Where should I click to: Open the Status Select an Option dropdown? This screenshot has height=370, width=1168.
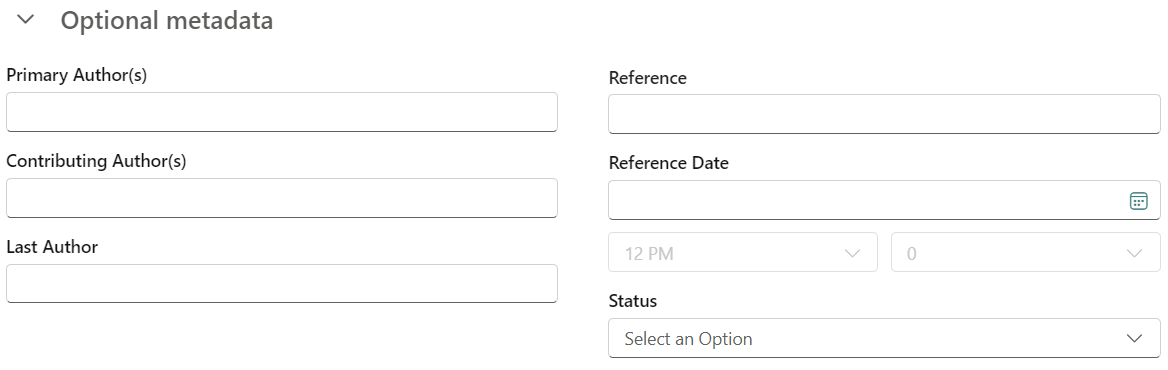pyautogui.click(x=884, y=339)
